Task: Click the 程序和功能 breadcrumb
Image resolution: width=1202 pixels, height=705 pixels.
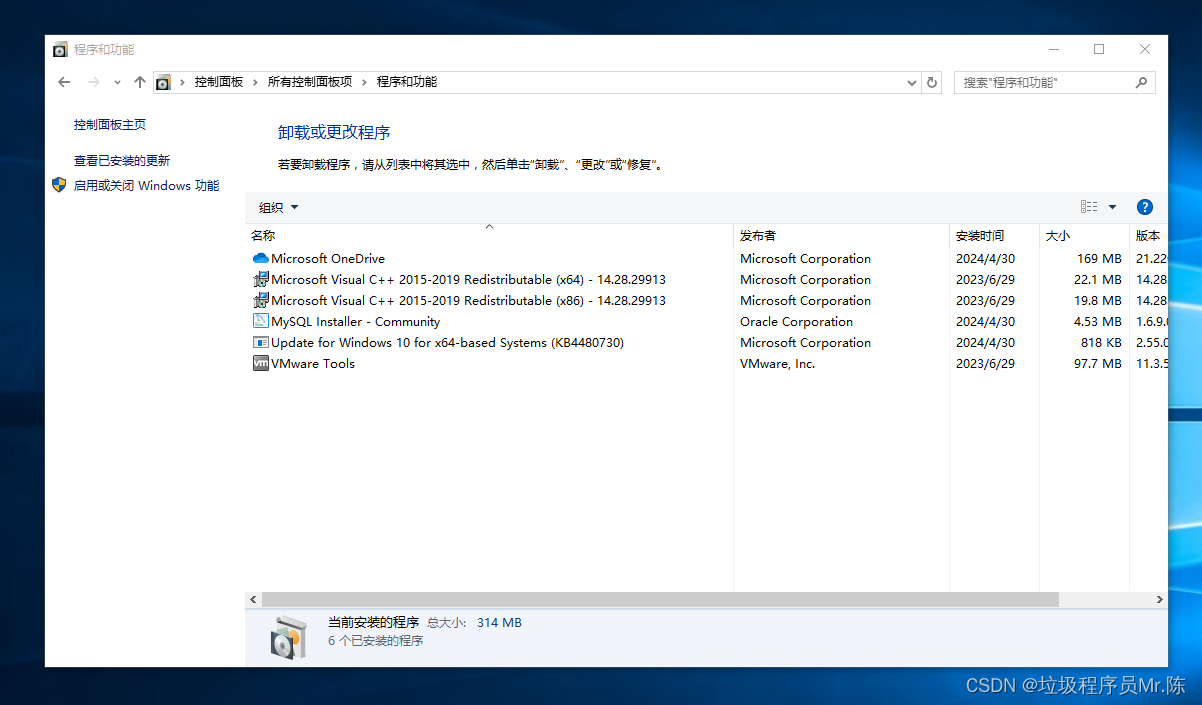Action: (x=407, y=82)
